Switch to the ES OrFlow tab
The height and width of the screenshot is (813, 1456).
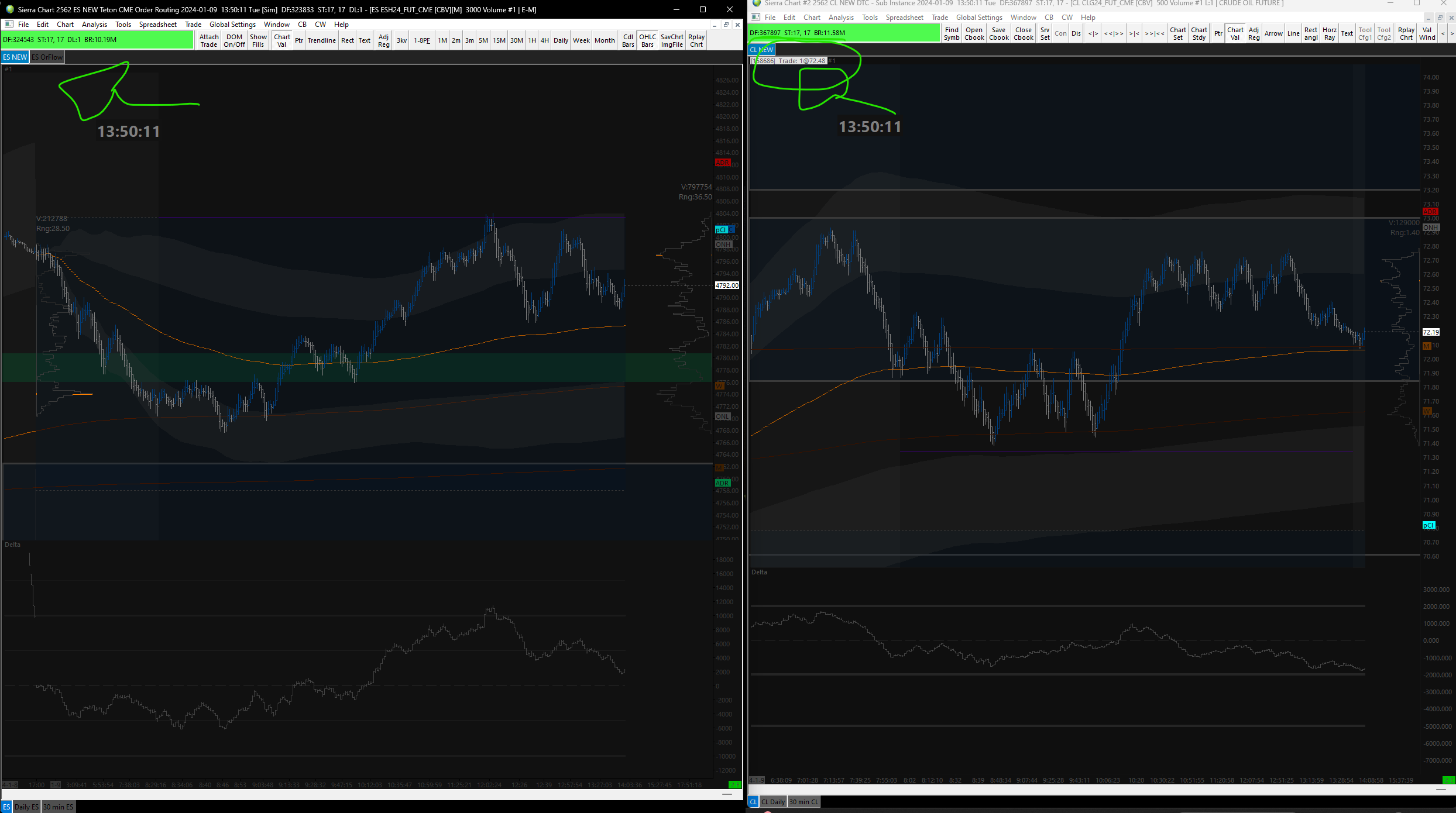click(47, 57)
